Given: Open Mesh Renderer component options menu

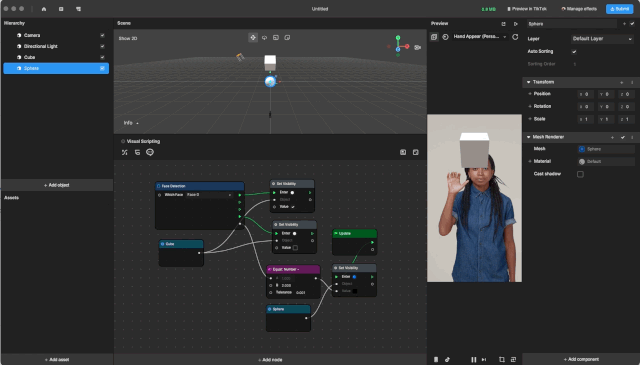Looking at the screenshot, I should 632,137.
